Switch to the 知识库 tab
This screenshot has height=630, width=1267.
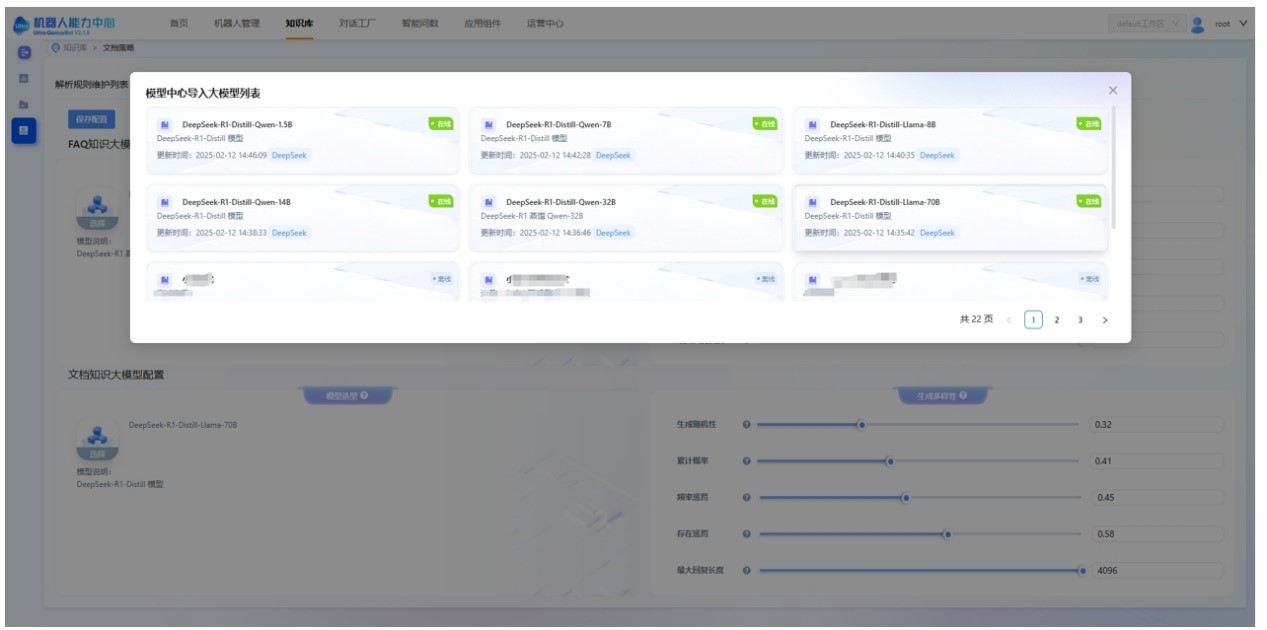(299, 24)
